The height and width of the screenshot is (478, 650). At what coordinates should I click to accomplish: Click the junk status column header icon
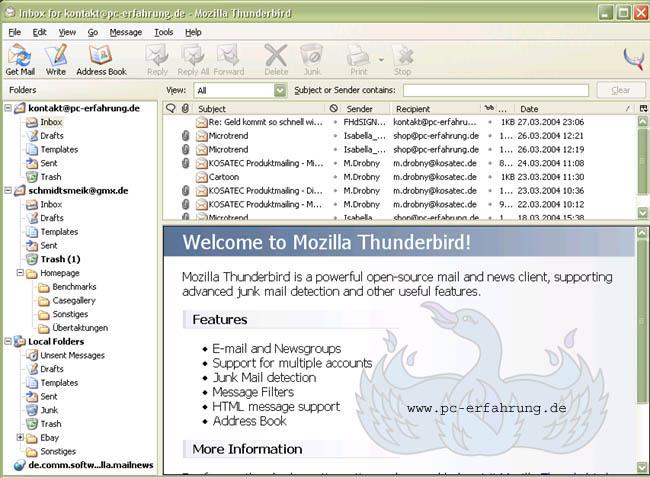(334, 109)
